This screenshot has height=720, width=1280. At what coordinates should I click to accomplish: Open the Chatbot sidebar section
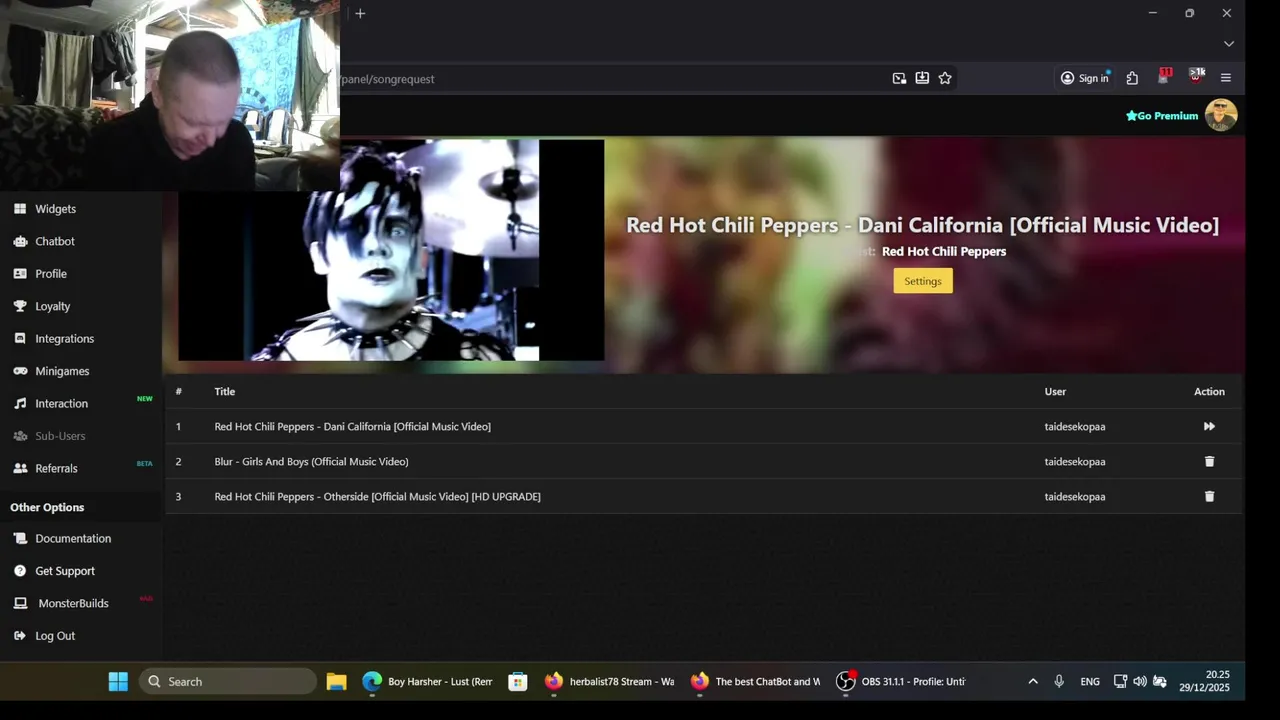click(55, 241)
